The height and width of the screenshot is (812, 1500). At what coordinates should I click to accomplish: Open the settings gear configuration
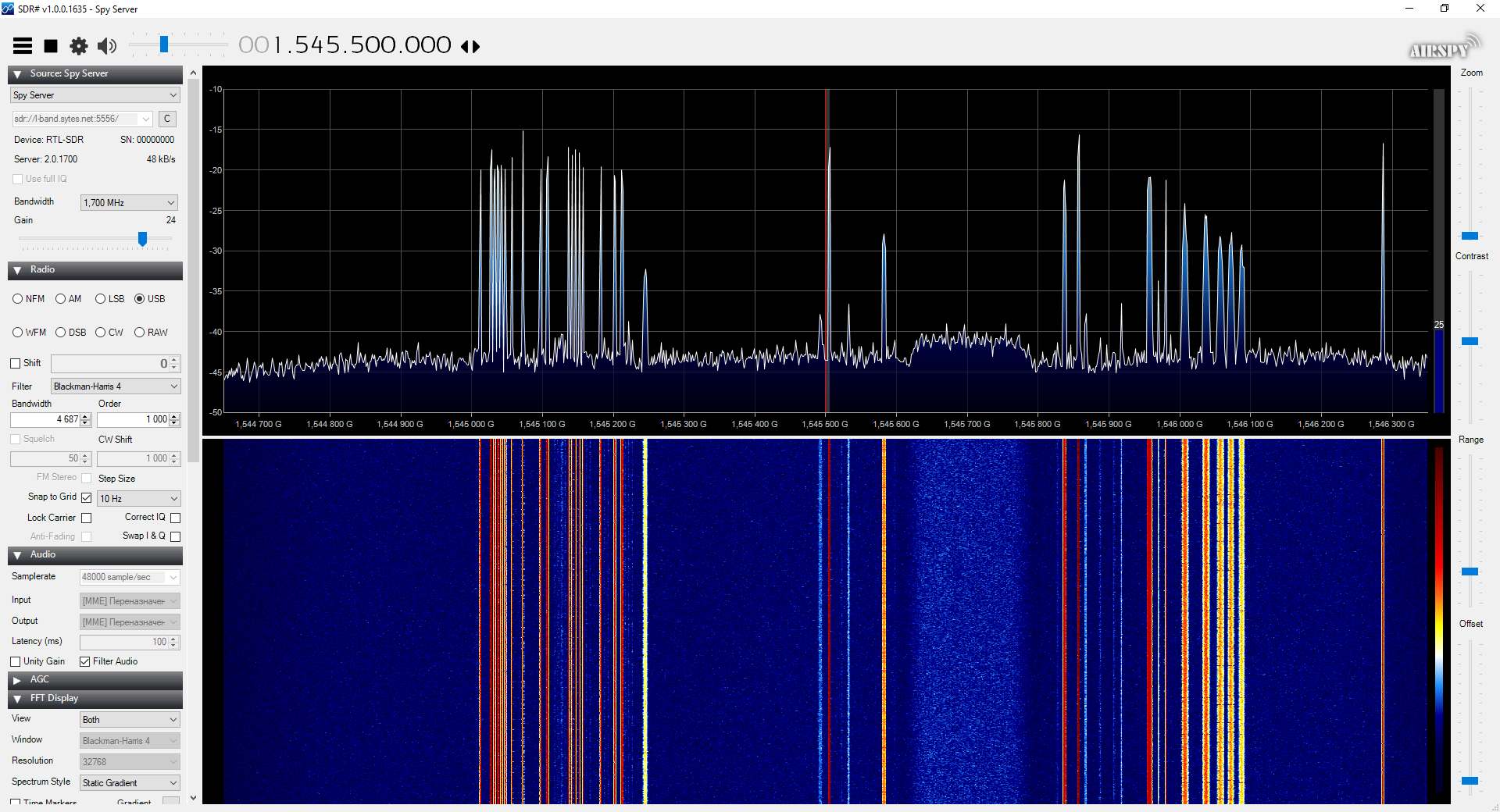pyautogui.click(x=79, y=46)
